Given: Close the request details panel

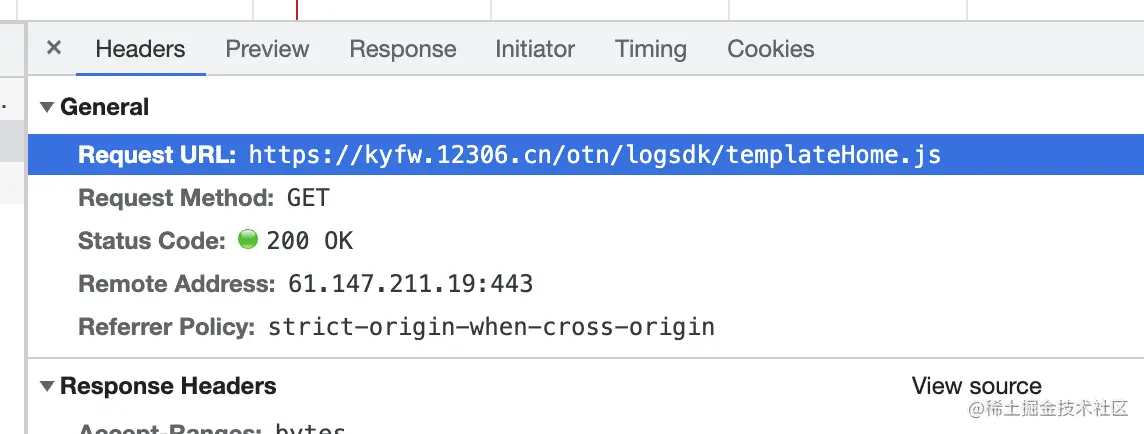Looking at the screenshot, I should (x=53, y=48).
